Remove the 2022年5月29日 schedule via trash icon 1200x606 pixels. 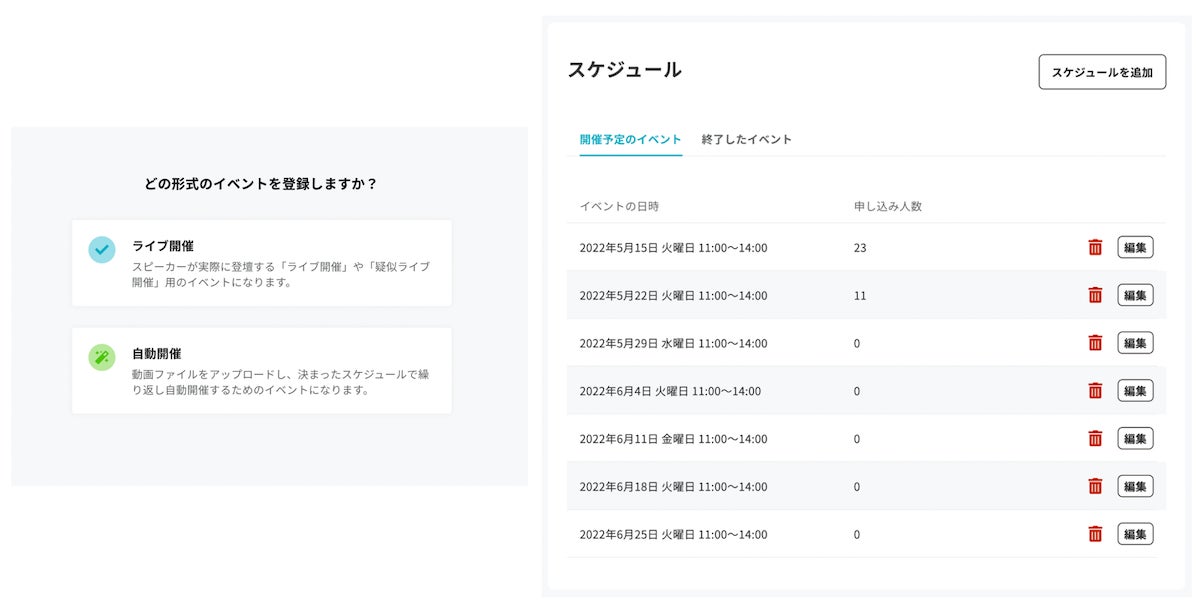(x=1095, y=343)
